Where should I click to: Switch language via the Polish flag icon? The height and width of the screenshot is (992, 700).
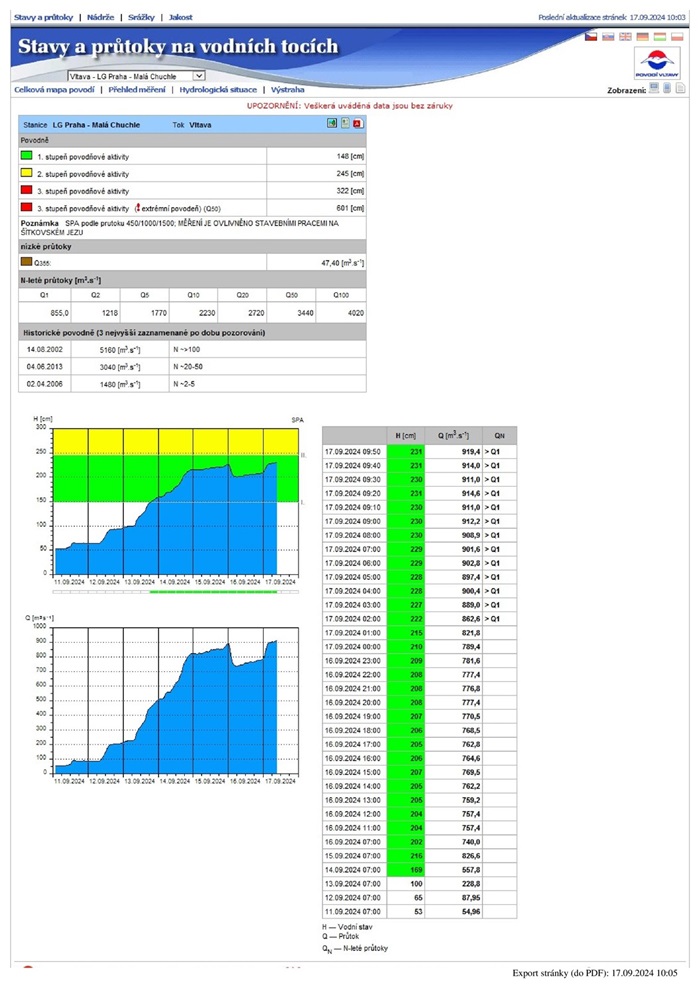[677, 37]
